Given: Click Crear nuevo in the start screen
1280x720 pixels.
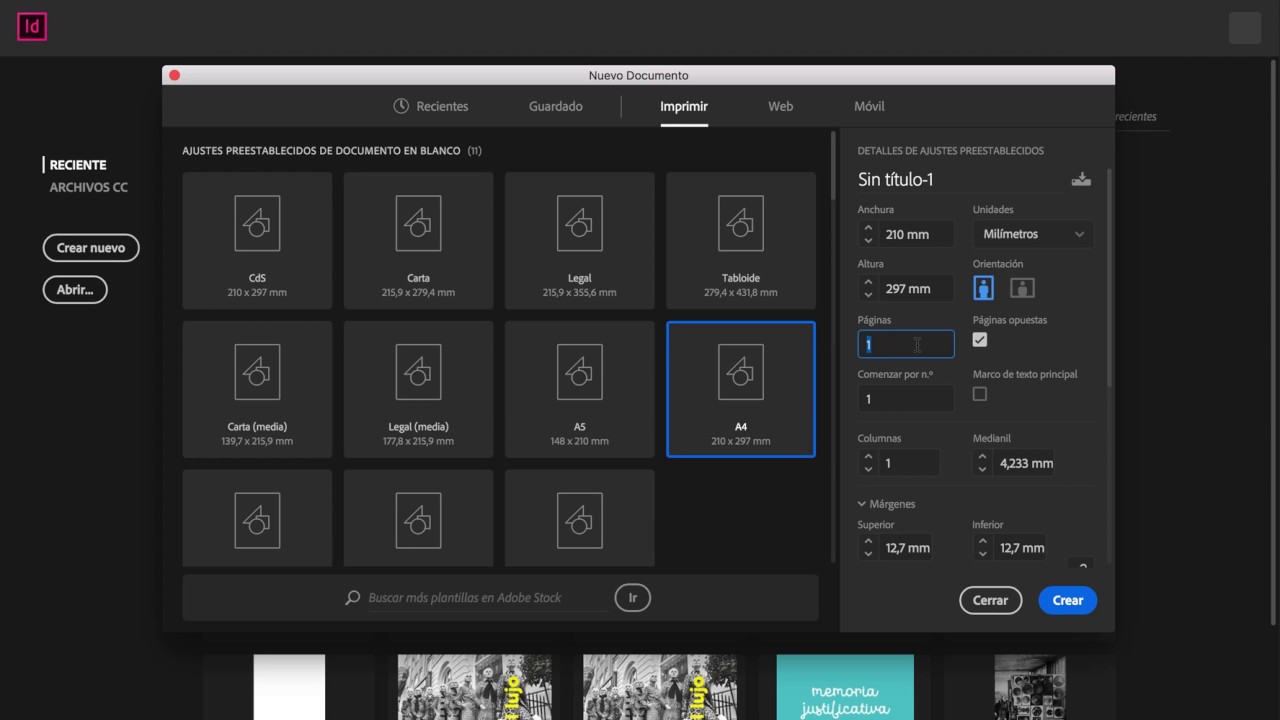Looking at the screenshot, I should (91, 248).
